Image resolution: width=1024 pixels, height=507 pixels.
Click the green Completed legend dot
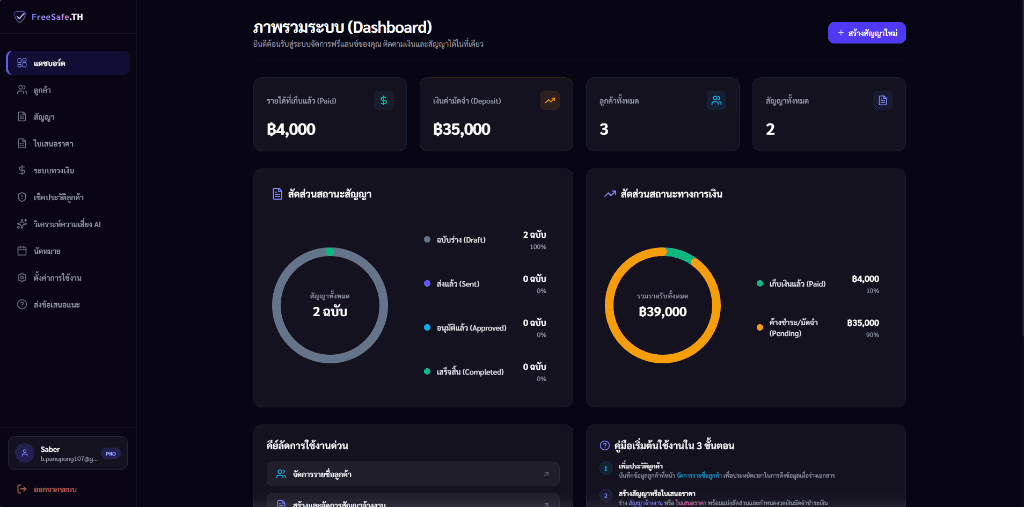pos(427,371)
